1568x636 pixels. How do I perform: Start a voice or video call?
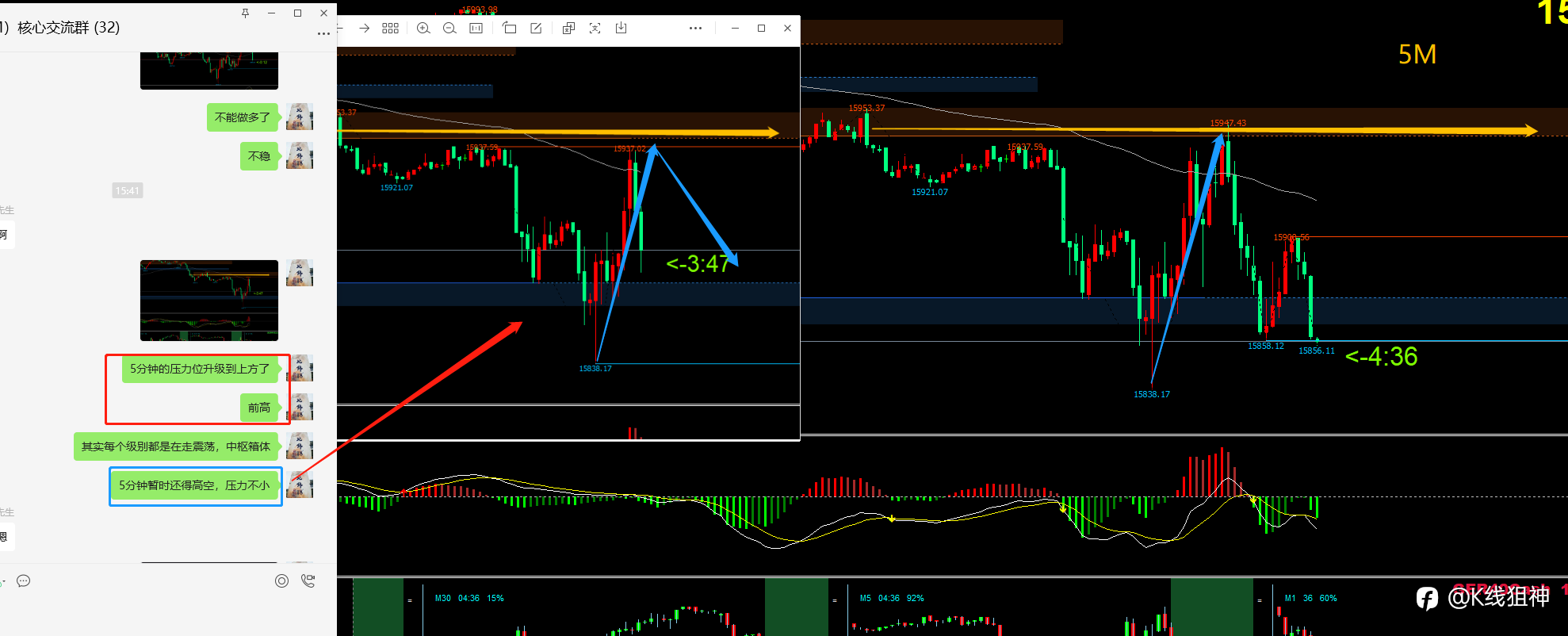click(x=308, y=581)
